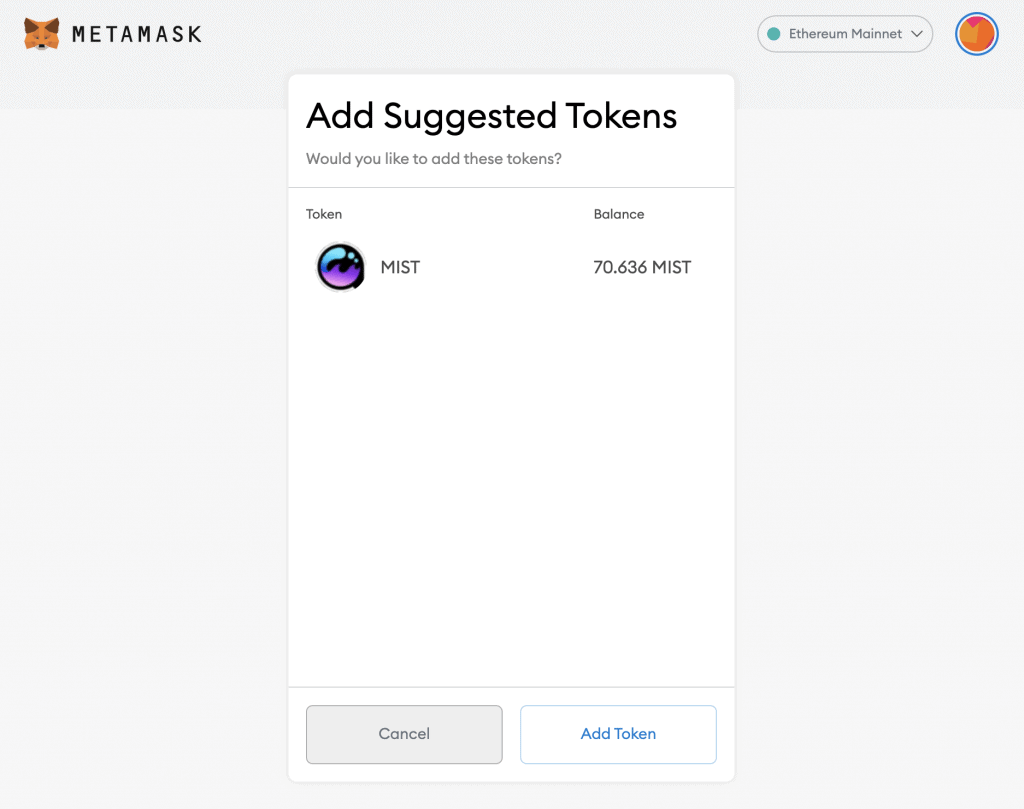Click the blue 'Add Token' label text
Screen dimensions: 1024x809
click(618, 734)
